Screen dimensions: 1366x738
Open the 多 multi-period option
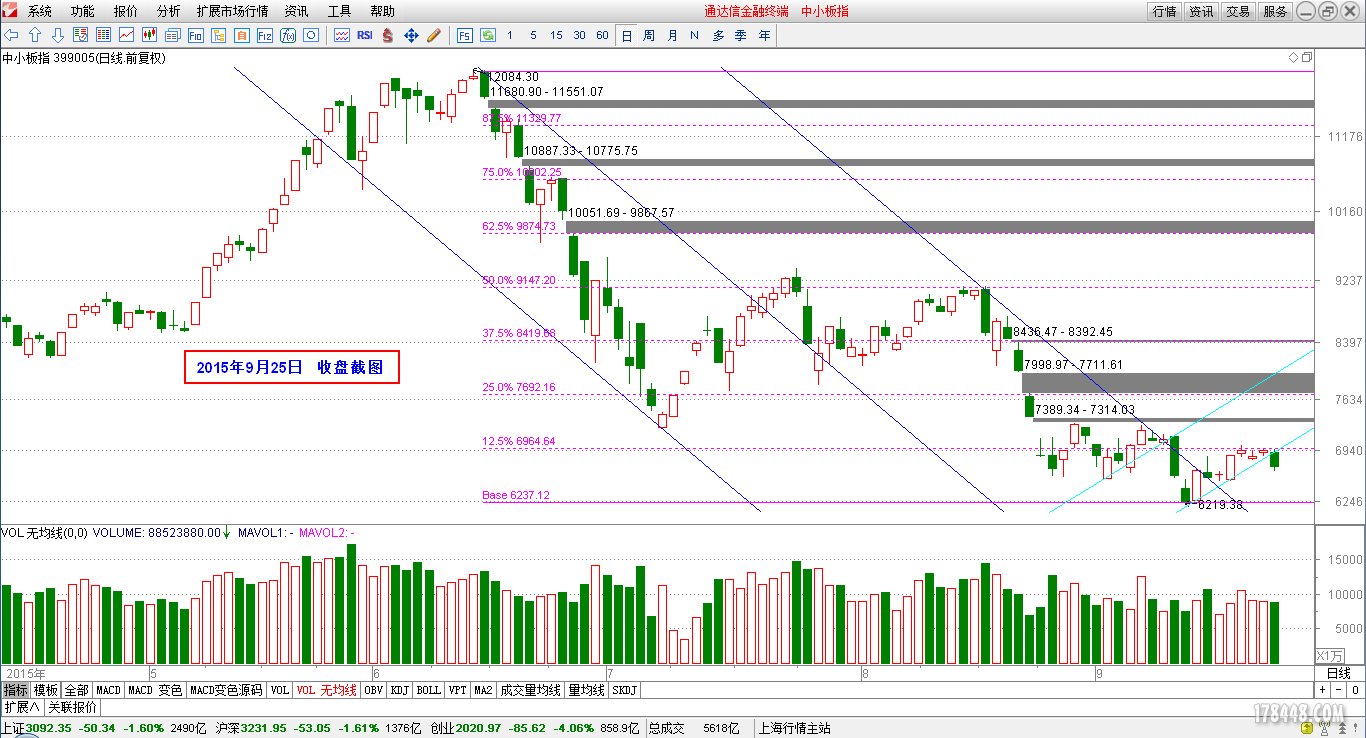coord(718,35)
